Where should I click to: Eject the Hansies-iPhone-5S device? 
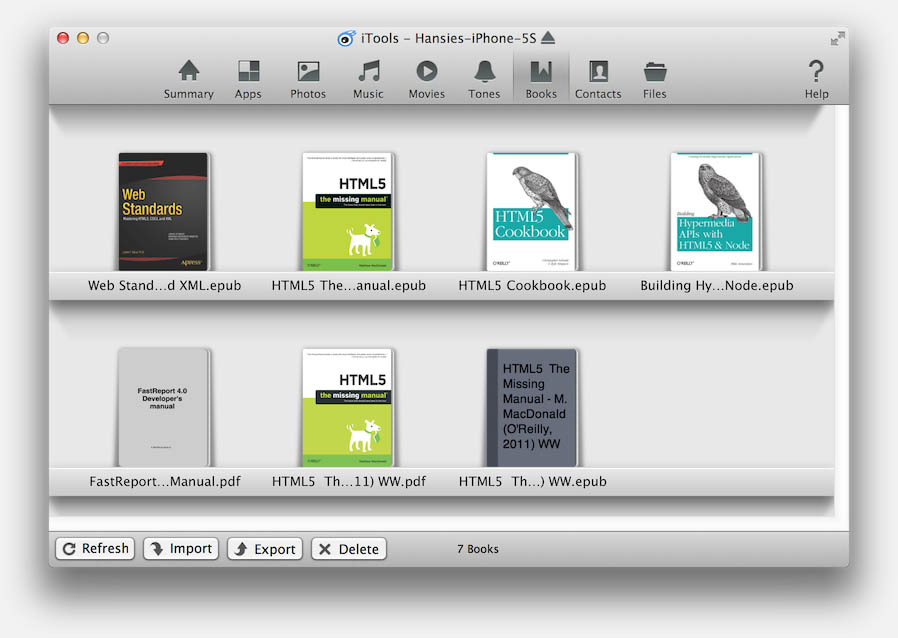[x=548, y=38]
